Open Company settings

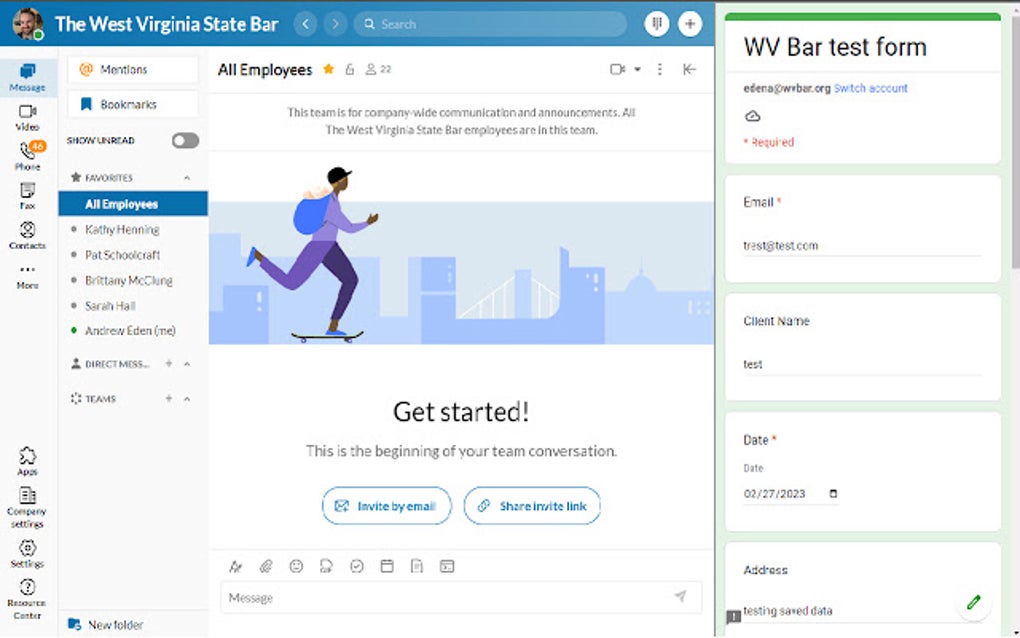(27, 507)
